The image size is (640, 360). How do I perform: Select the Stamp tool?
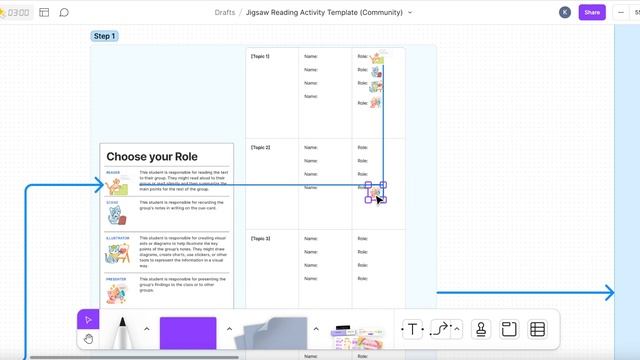coord(481,329)
